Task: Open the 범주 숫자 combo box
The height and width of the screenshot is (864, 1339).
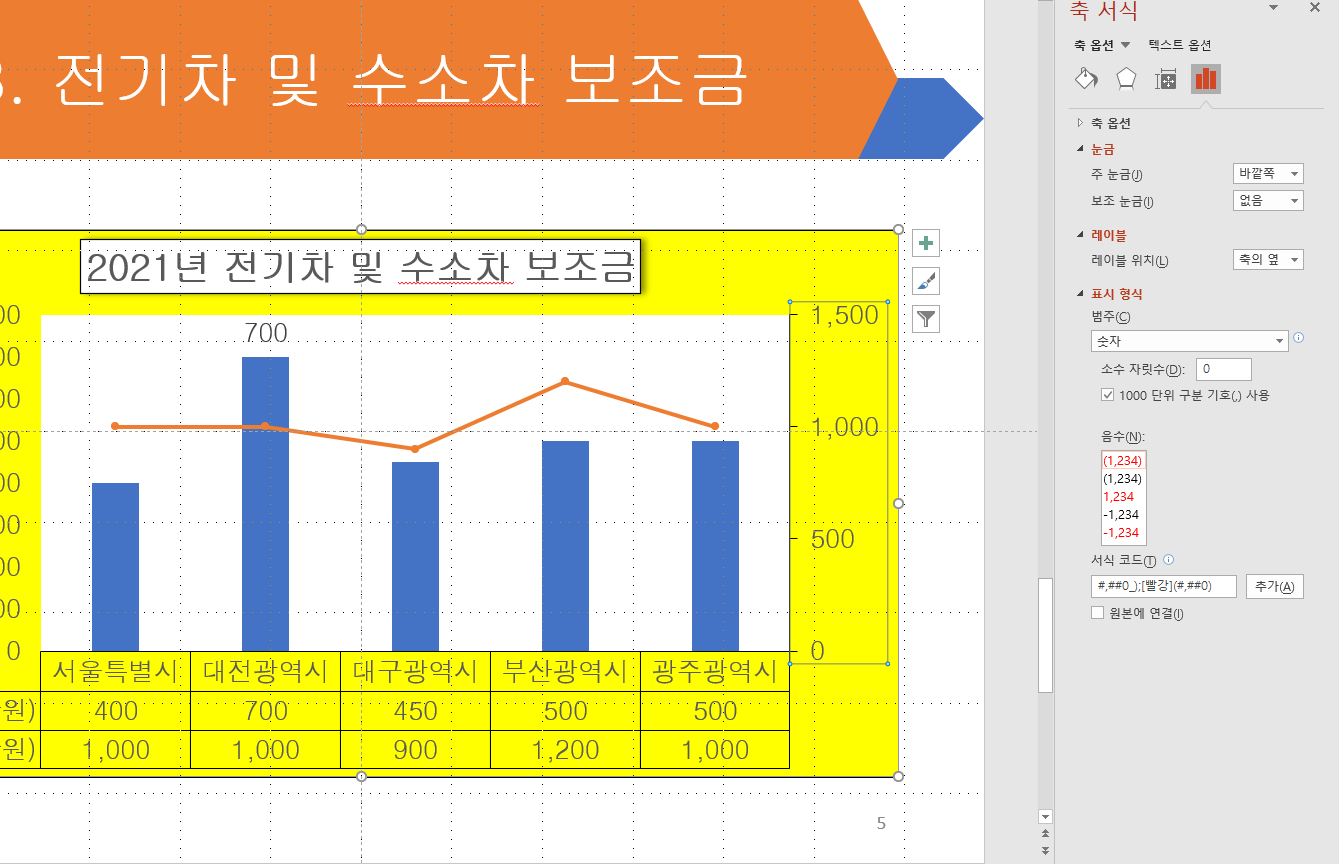Action: tap(1189, 341)
